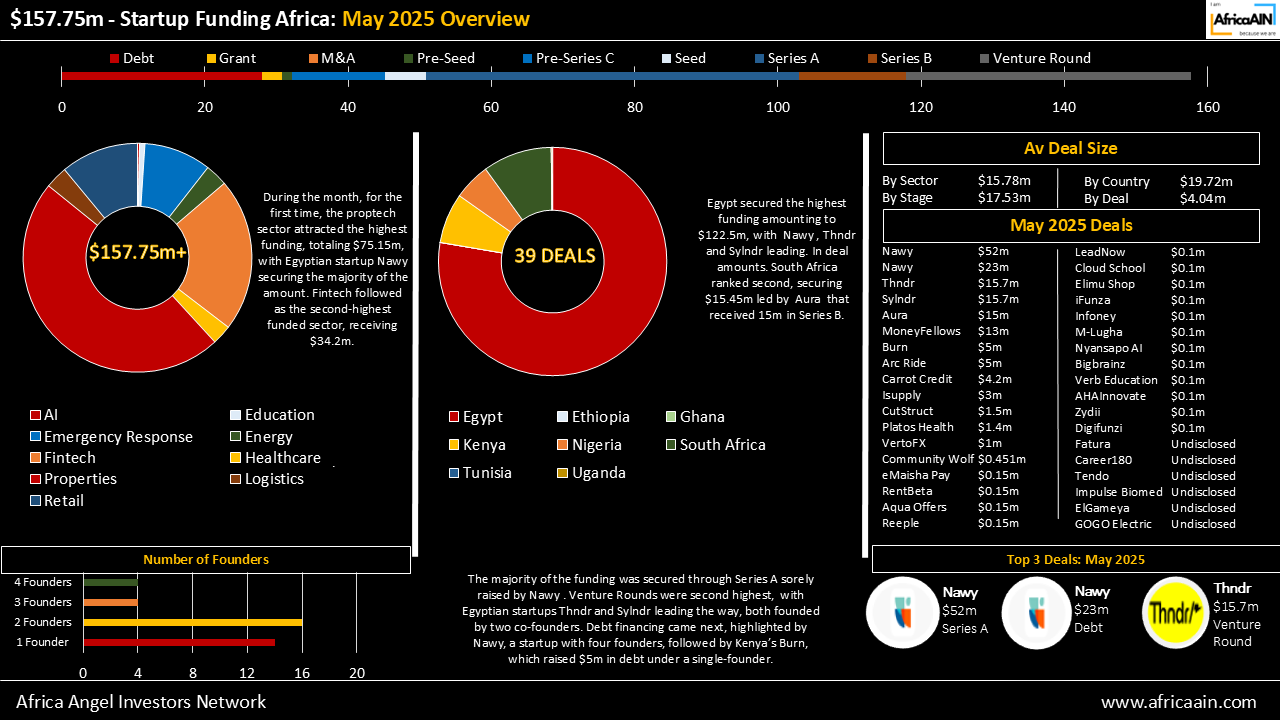Click the 3 Founders orange bar
The image size is (1280, 720).
[x=110, y=602]
